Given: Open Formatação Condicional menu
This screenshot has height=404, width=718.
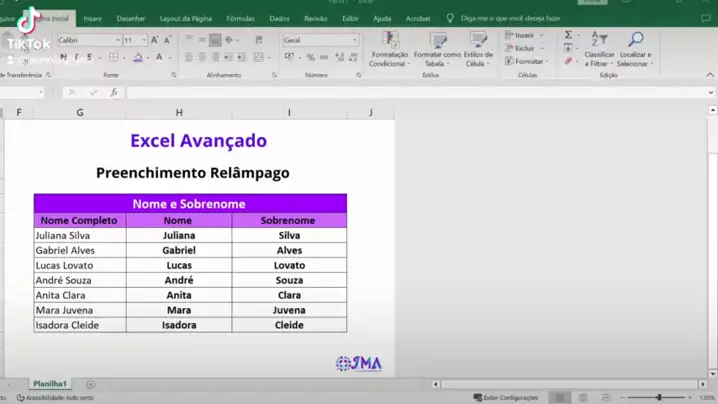Looking at the screenshot, I should [388, 49].
